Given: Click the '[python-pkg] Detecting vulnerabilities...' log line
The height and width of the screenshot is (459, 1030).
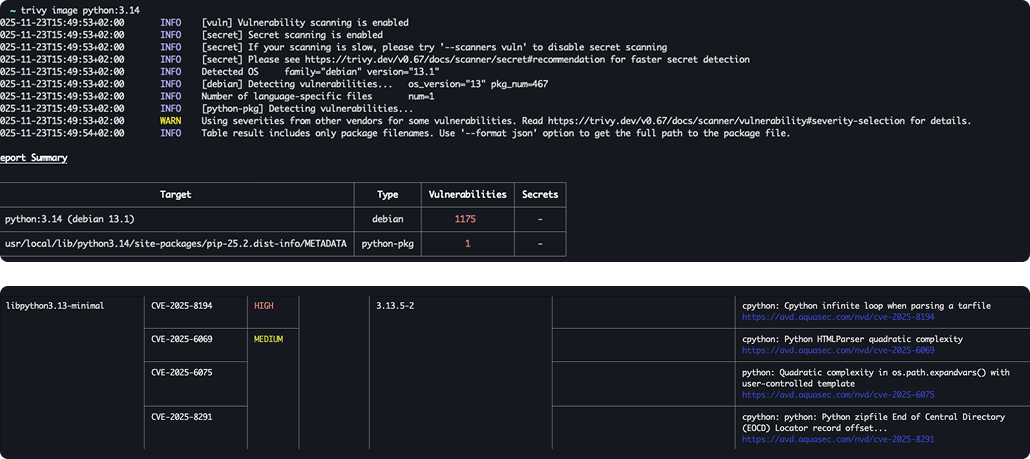Looking at the screenshot, I should tap(307, 108).
